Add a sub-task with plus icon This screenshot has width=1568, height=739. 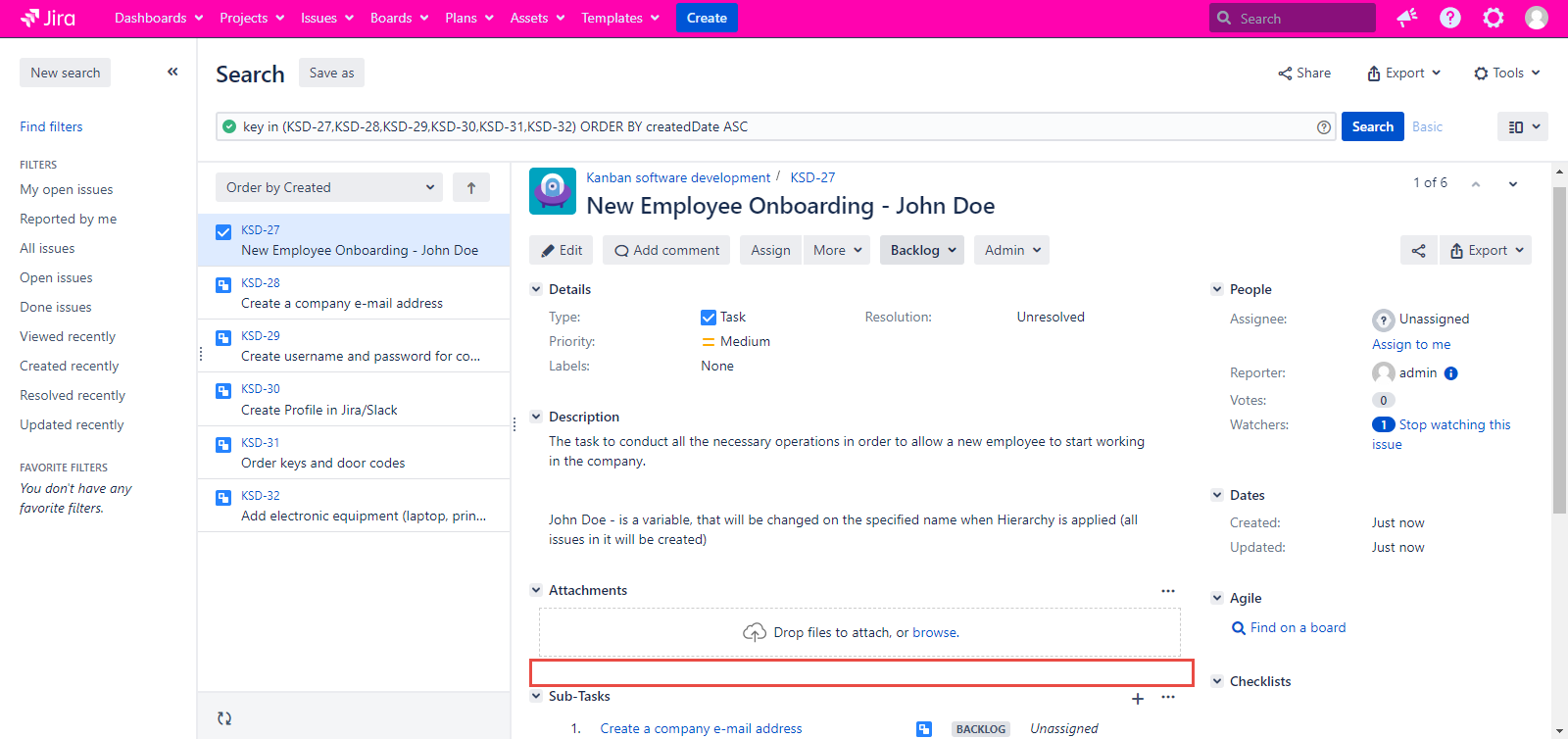[x=1138, y=698]
